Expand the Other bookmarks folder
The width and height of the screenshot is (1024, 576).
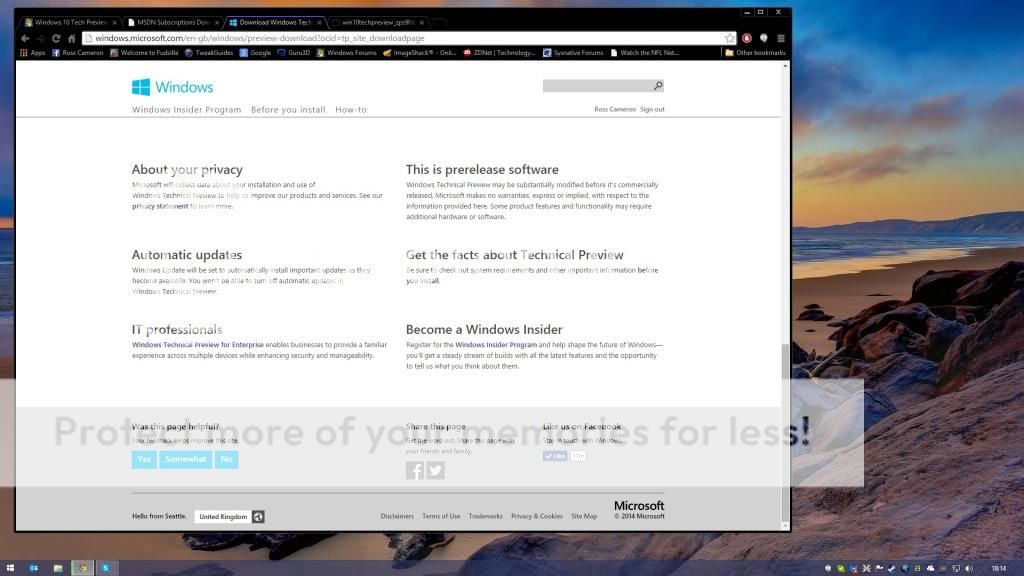[755, 52]
